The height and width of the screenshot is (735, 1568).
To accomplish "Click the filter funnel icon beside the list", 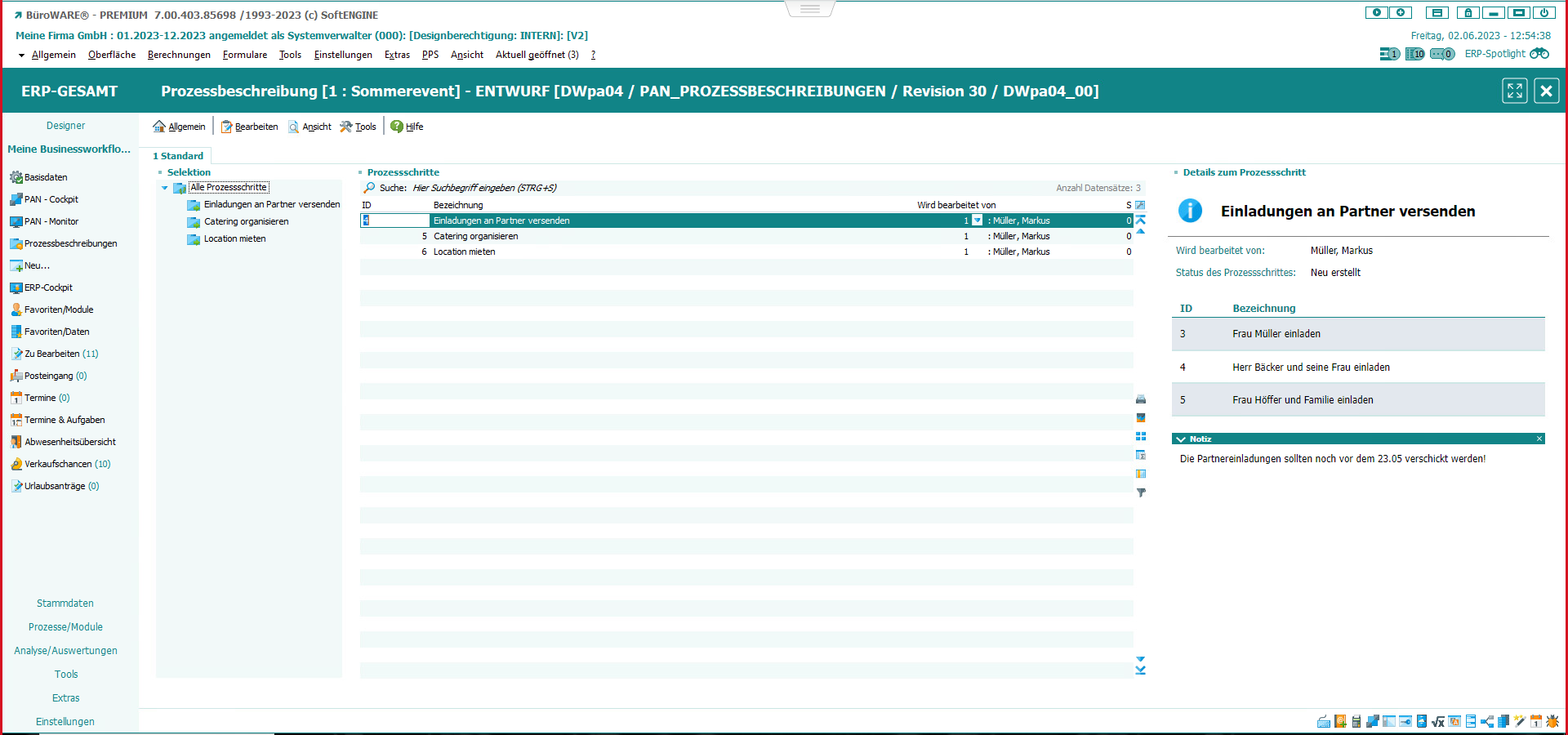I will pos(1141,492).
